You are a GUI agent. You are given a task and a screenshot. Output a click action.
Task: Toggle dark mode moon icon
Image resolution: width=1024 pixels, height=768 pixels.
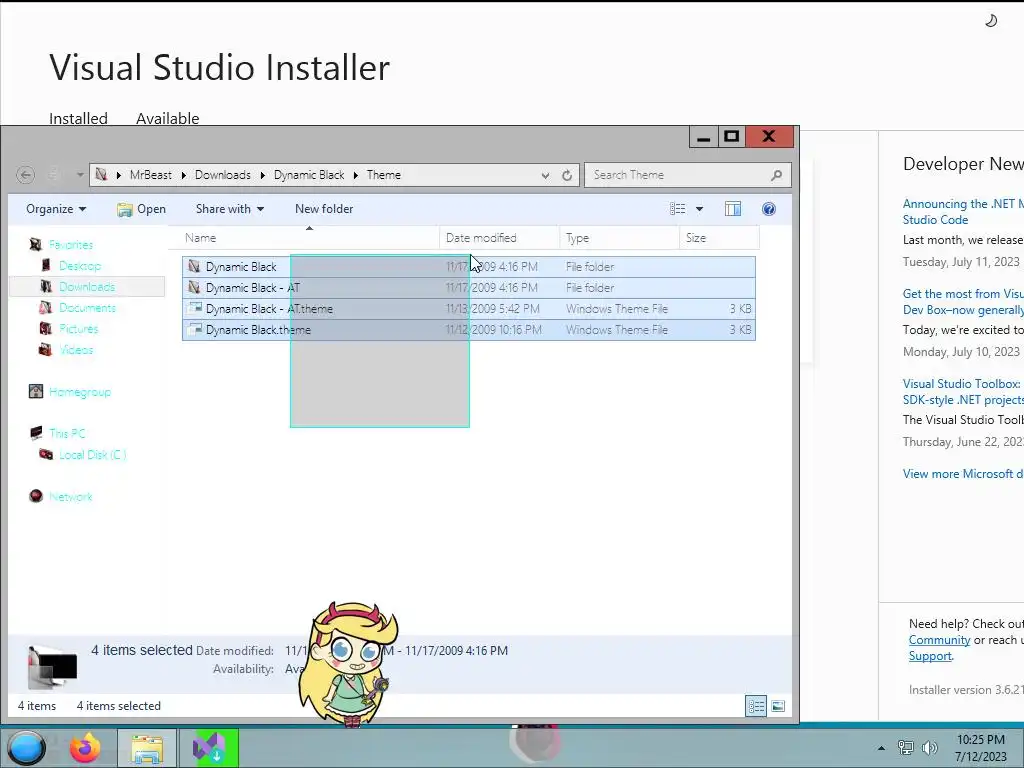(x=991, y=21)
